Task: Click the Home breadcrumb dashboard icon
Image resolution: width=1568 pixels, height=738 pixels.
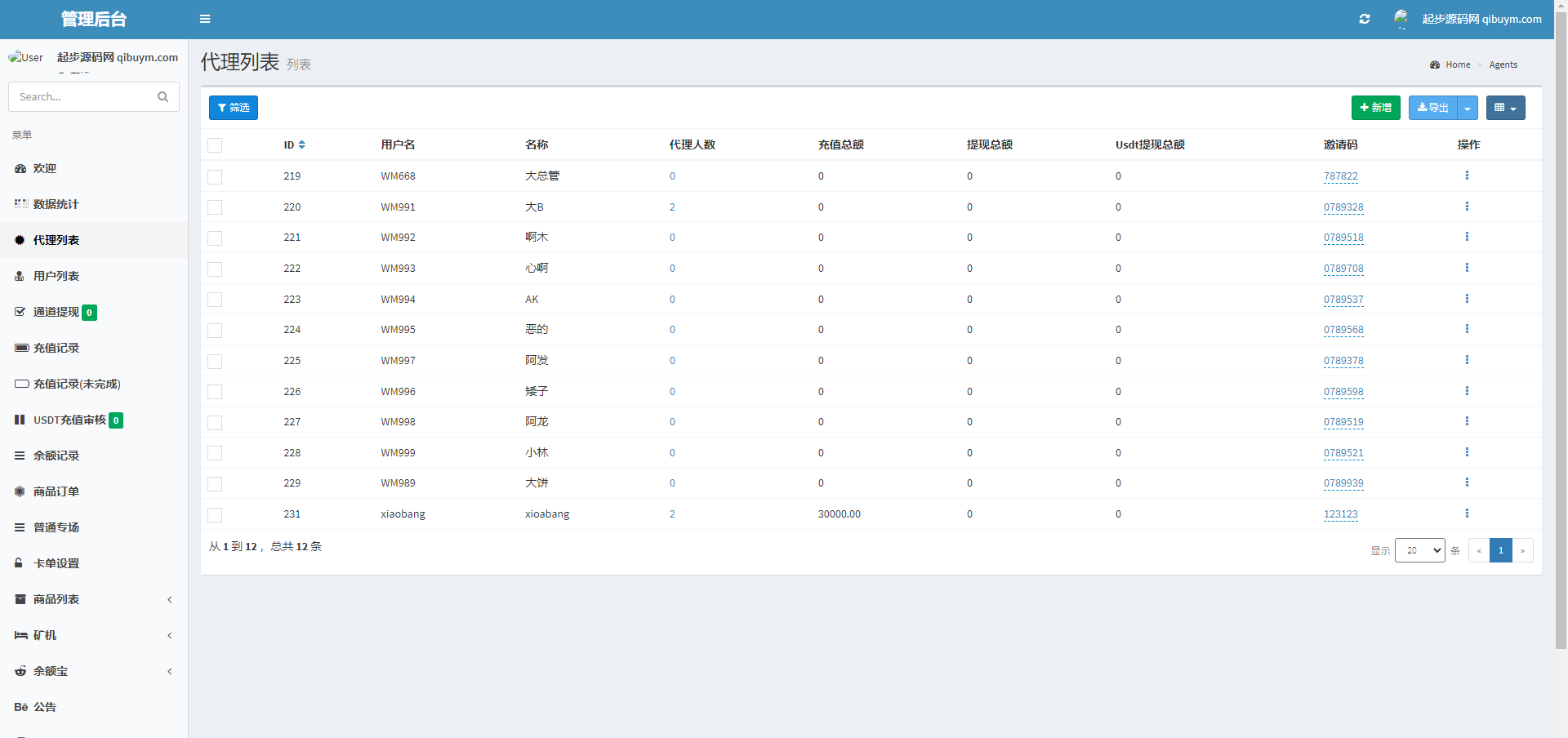Action: 1435,64
